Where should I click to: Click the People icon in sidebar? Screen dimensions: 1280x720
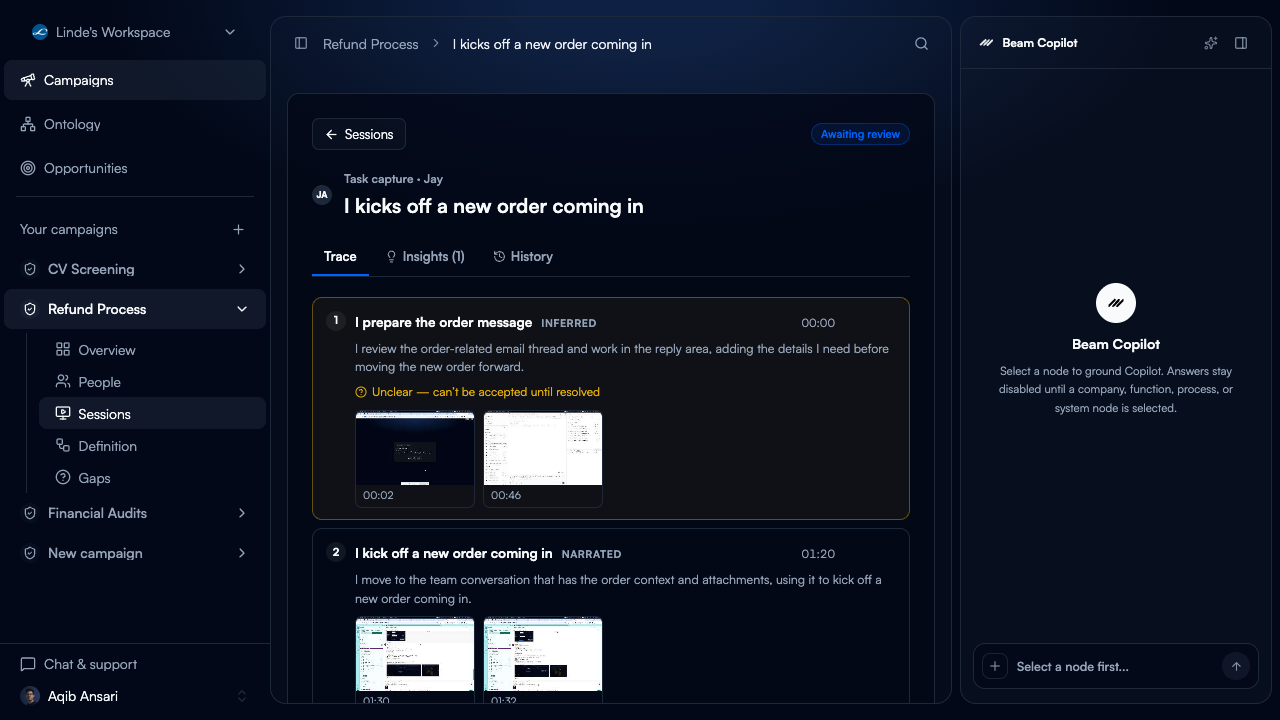click(x=63, y=382)
